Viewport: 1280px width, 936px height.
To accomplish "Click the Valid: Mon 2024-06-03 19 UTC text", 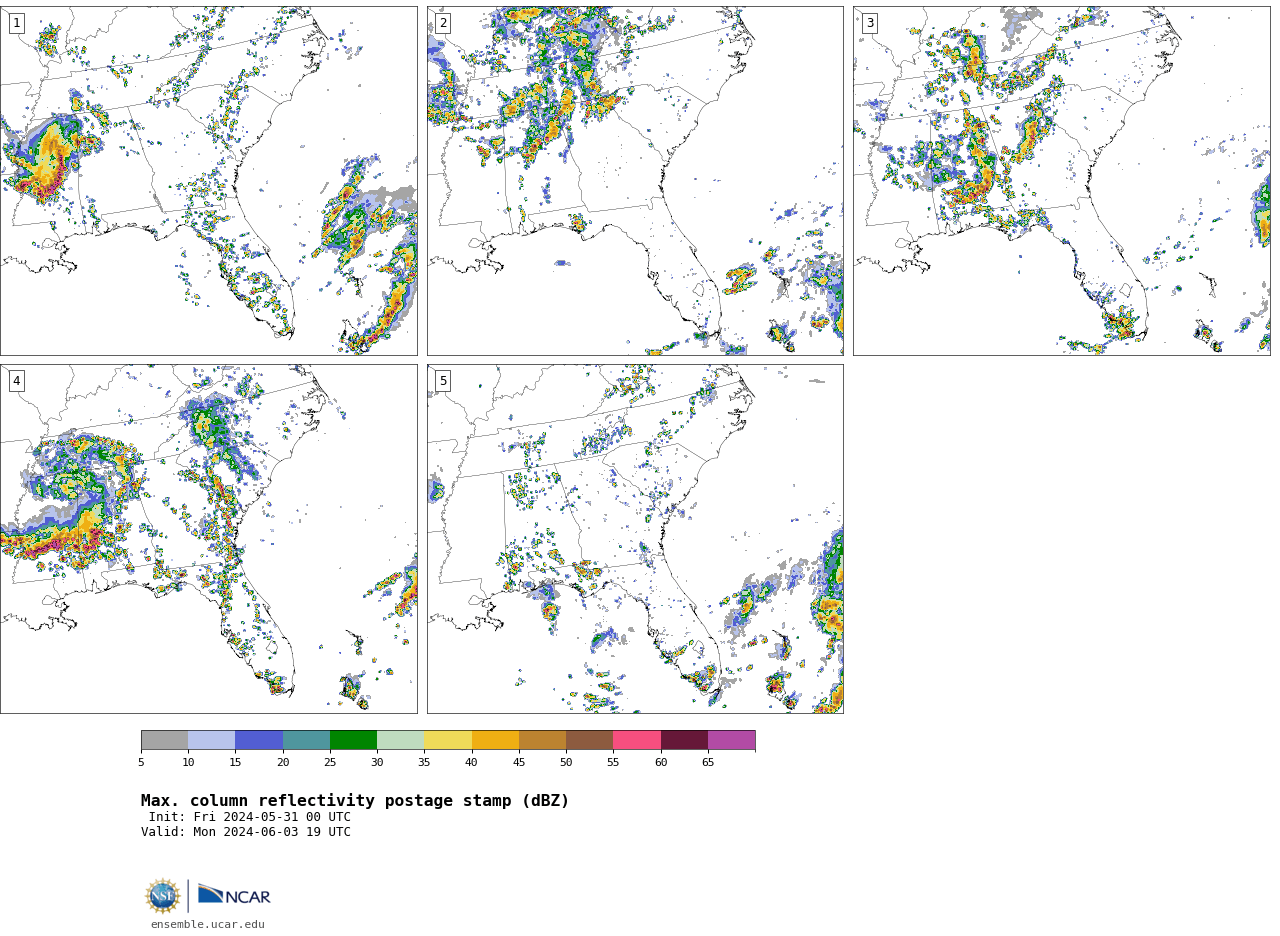I will [x=246, y=832].
